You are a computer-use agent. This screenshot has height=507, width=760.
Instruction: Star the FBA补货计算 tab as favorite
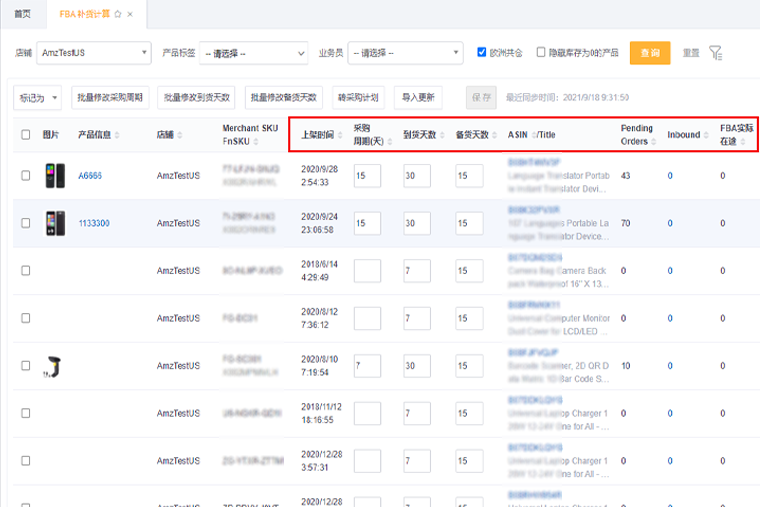[x=118, y=14]
